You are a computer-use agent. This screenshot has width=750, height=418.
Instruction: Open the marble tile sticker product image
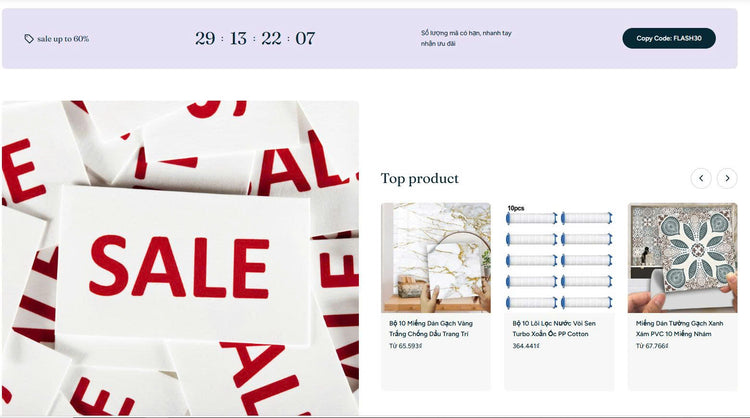(x=436, y=258)
